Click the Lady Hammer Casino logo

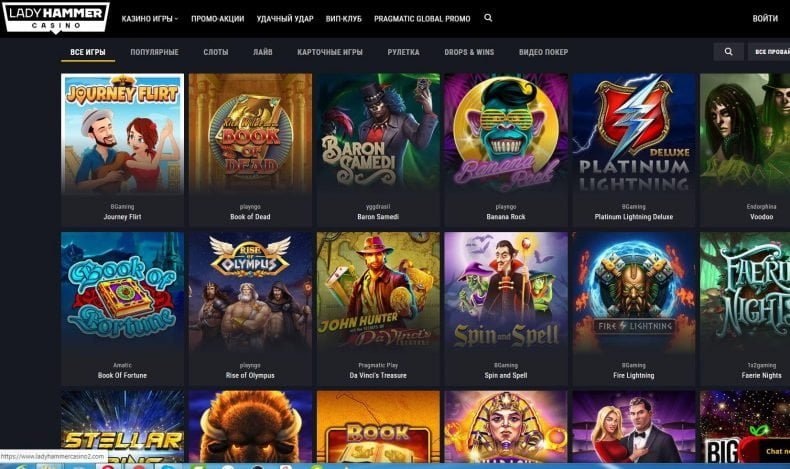[56, 18]
